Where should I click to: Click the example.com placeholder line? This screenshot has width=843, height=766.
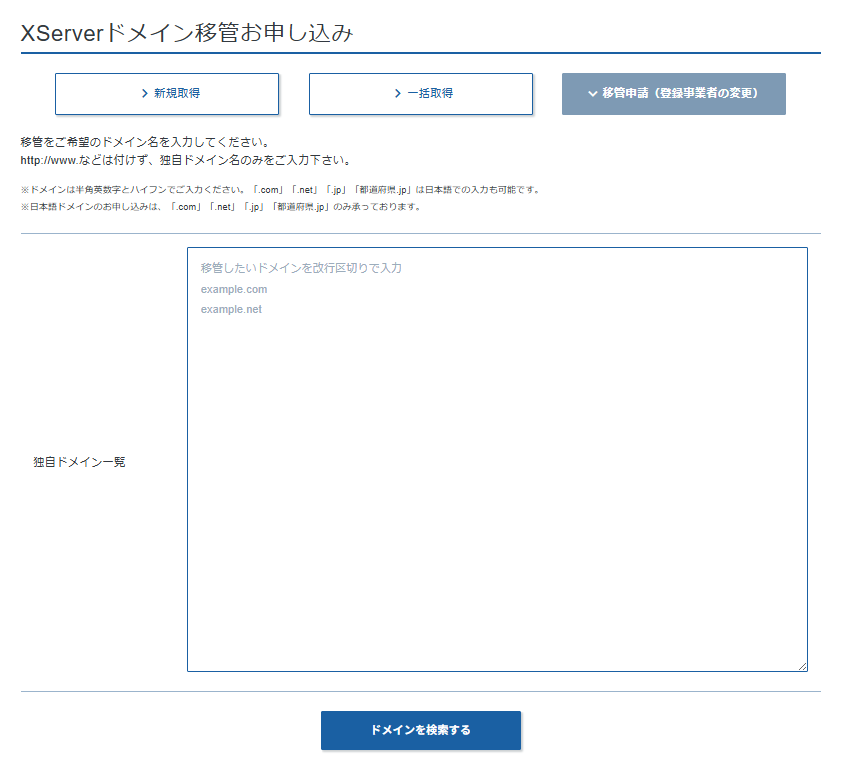(x=234, y=289)
